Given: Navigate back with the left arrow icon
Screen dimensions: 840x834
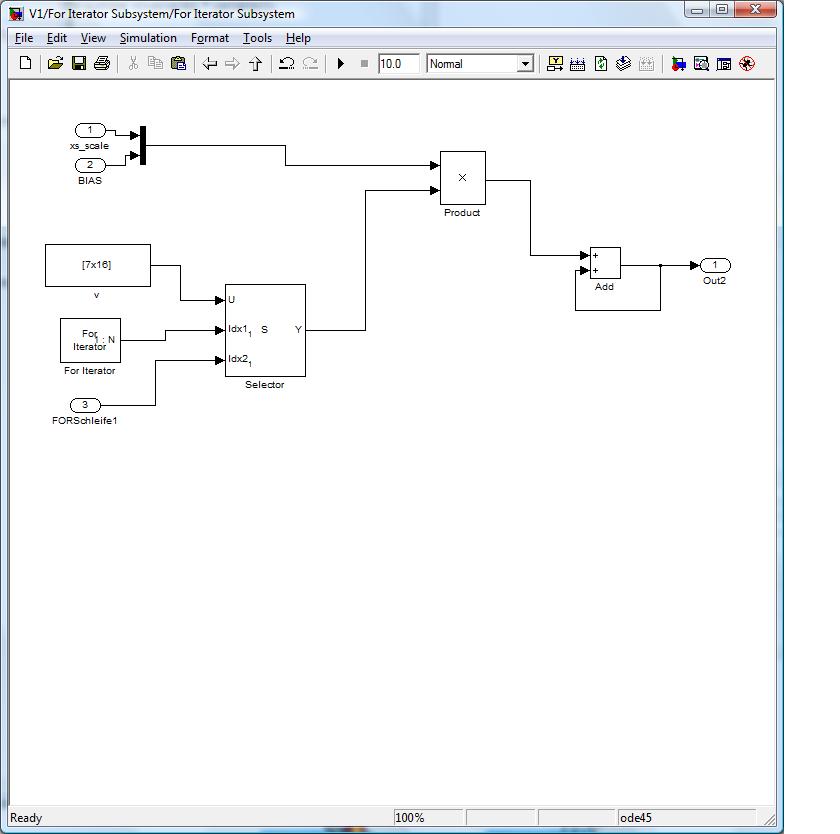Looking at the screenshot, I should click(209, 63).
